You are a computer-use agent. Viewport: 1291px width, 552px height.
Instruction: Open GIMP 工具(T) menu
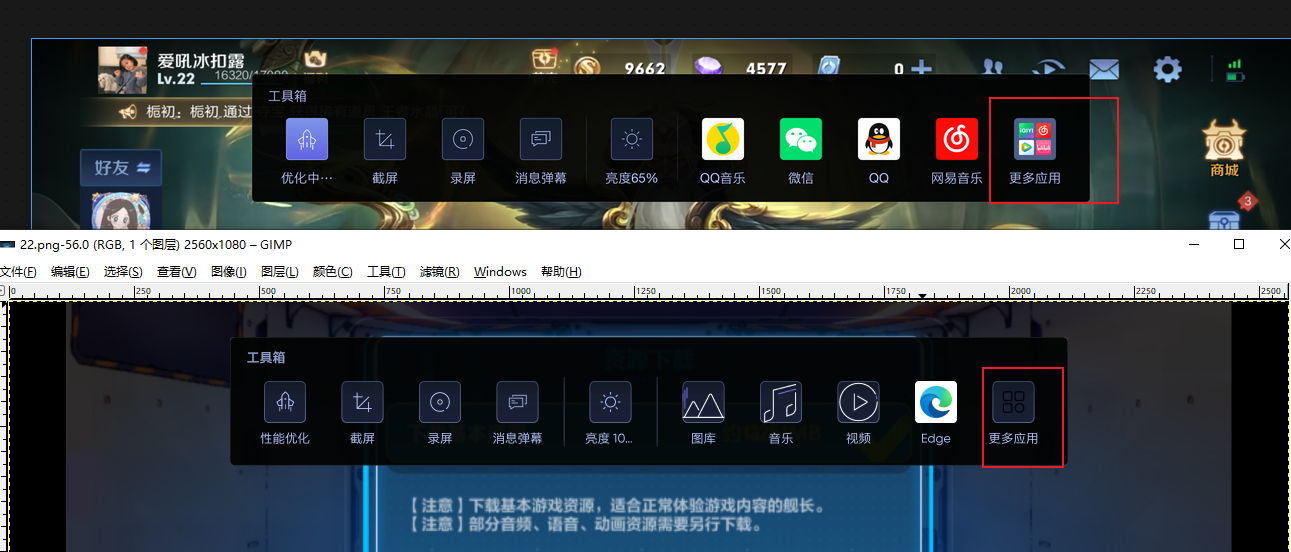pyautogui.click(x=386, y=272)
